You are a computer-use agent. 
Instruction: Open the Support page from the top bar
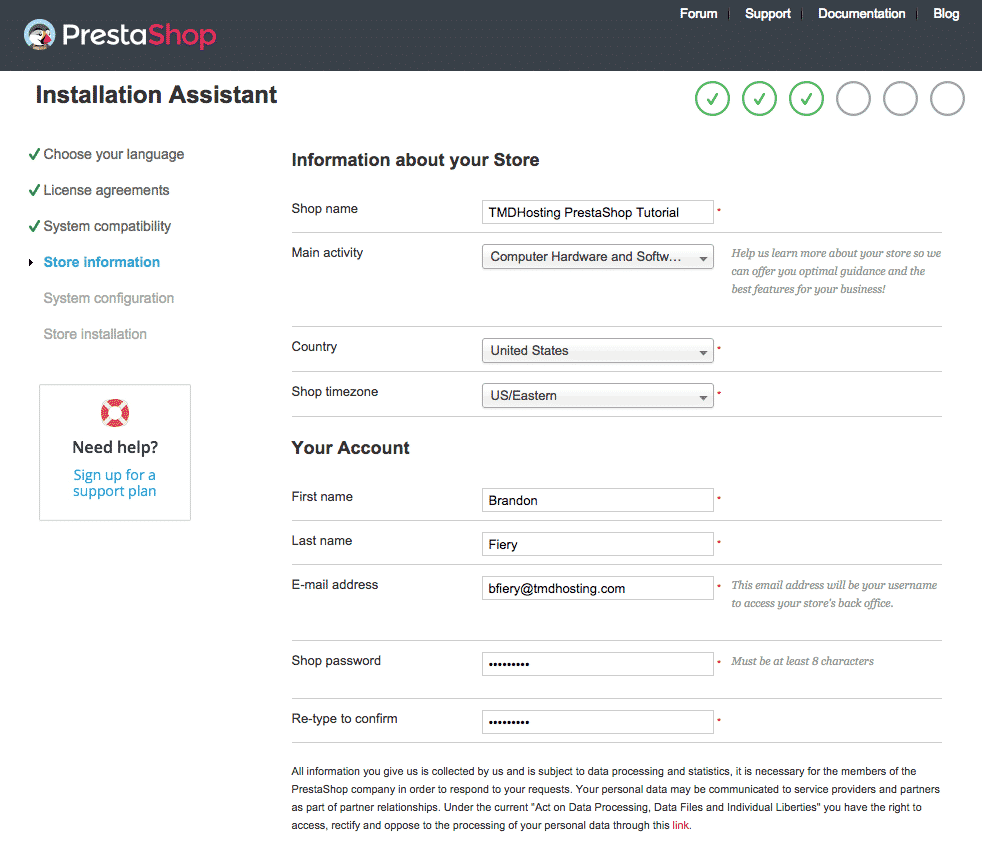[x=767, y=14]
